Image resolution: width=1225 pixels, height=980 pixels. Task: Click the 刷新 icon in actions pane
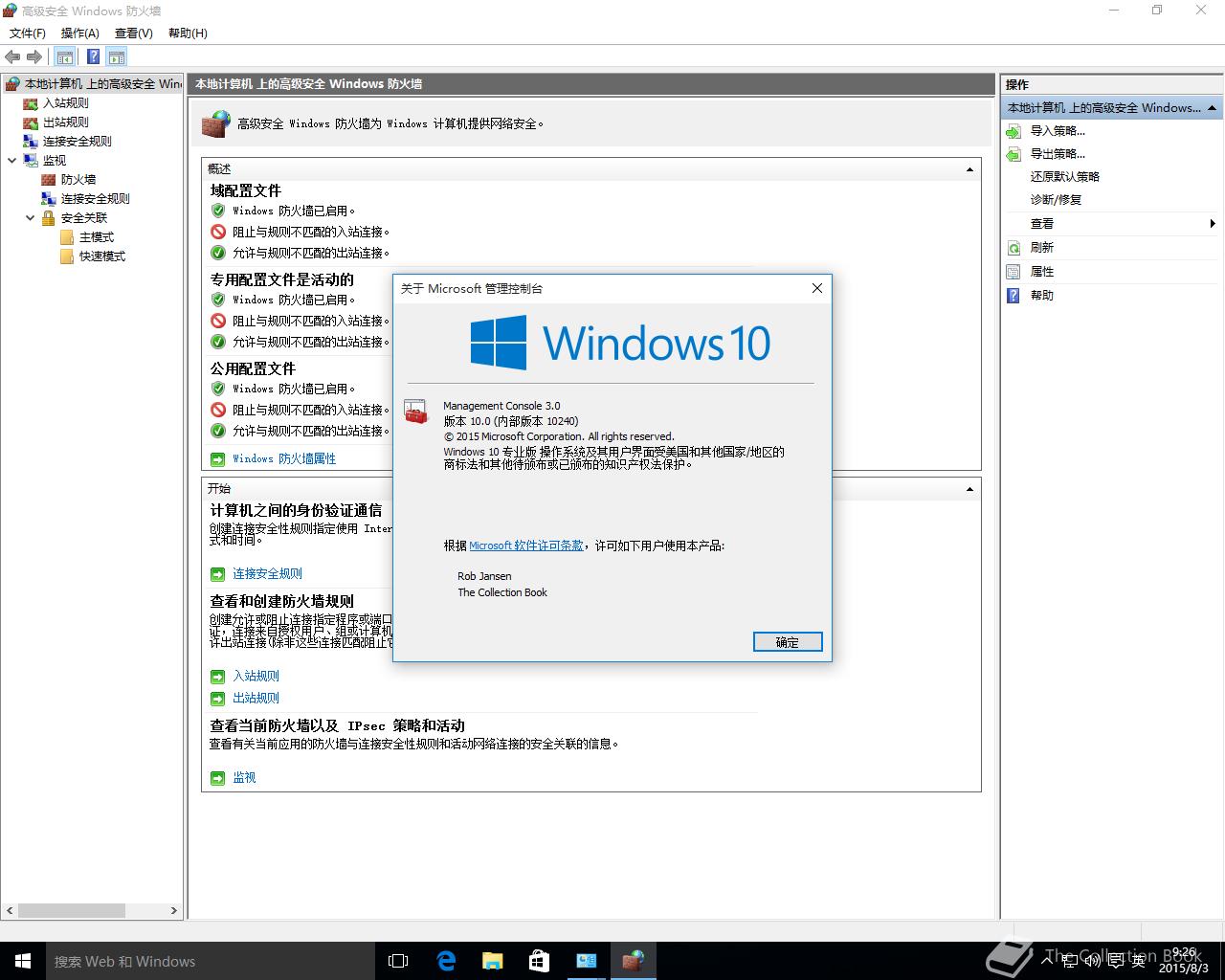(1013, 248)
